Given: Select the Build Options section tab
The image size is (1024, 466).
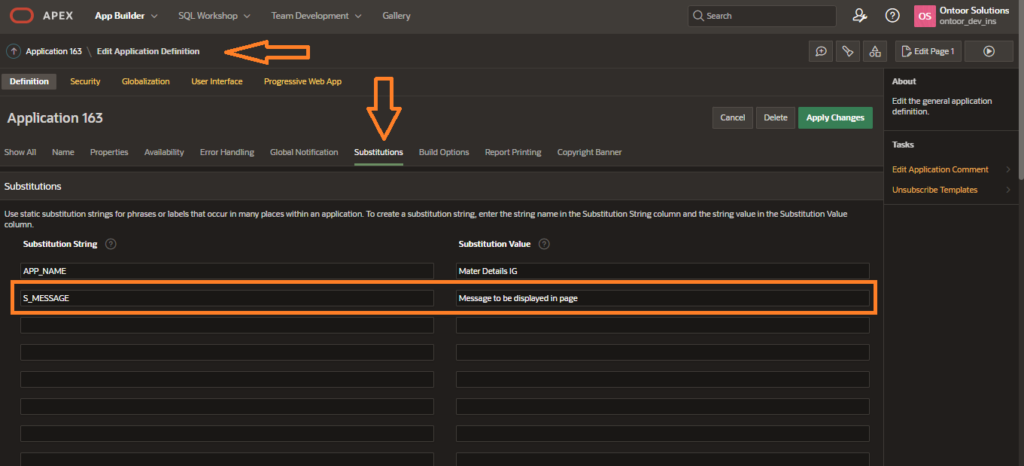Looking at the screenshot, I should (x=443, y=152).
